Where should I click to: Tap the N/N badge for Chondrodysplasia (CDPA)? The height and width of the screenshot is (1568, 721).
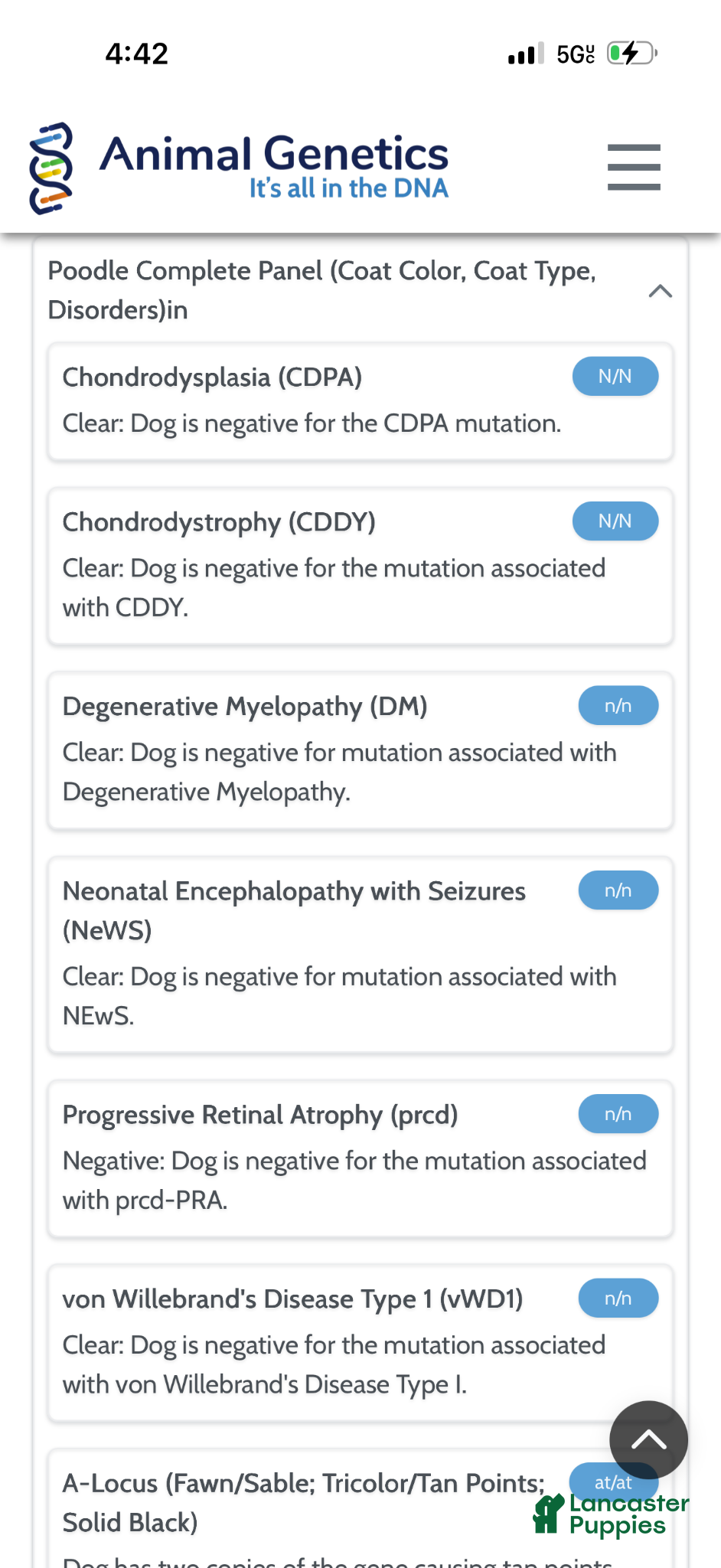[615, 377]
